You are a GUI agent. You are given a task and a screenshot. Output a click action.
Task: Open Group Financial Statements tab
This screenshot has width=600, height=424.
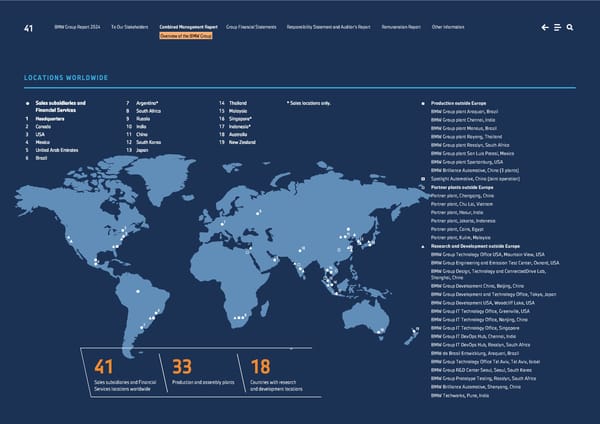pyautogui.click(x=251, y=27)
